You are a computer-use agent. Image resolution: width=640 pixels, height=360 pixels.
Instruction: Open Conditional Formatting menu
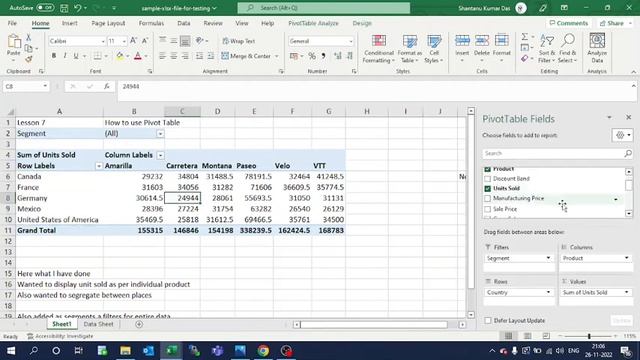pos(379,49)
